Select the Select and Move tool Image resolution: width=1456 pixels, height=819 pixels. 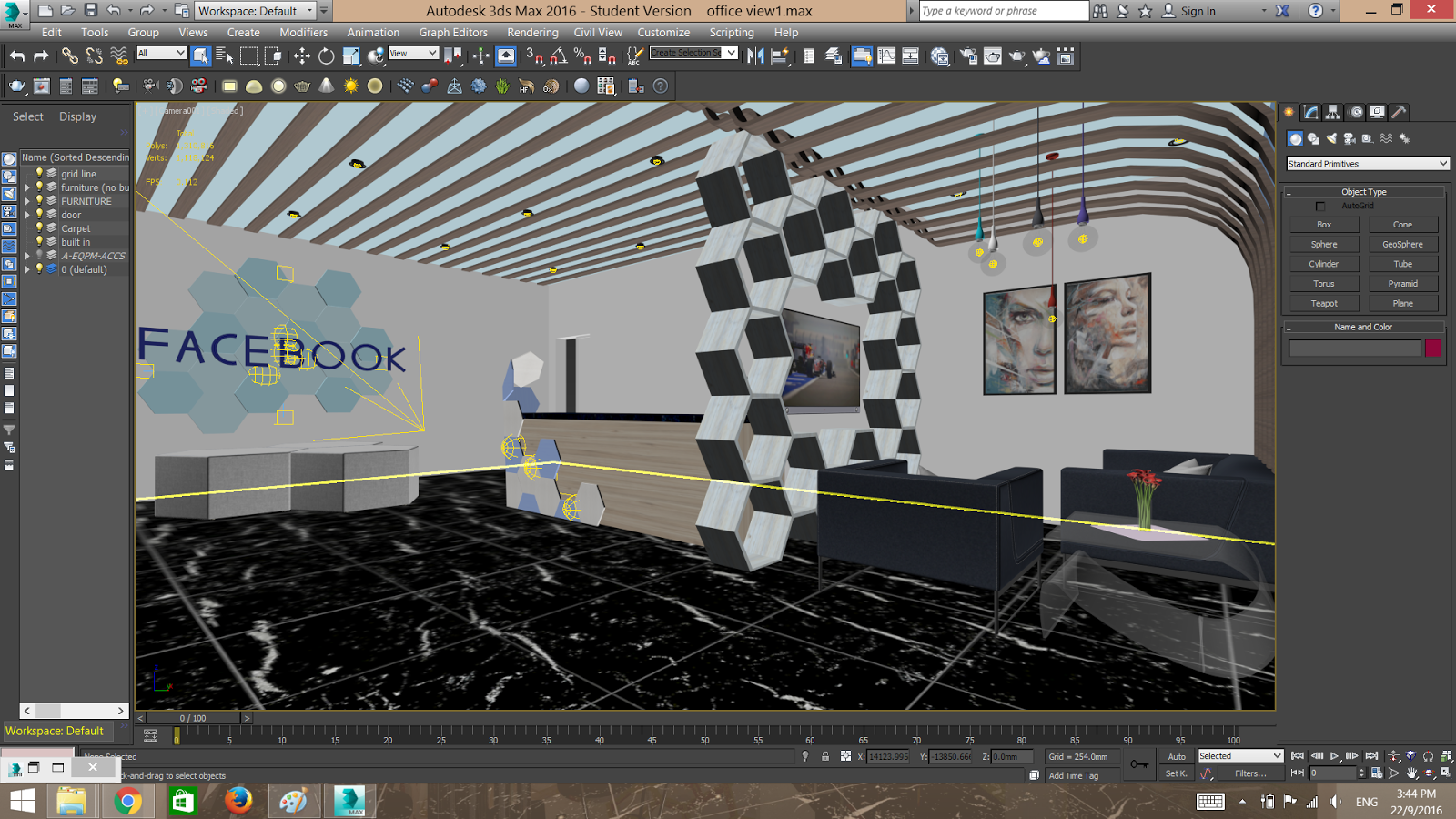303,56
